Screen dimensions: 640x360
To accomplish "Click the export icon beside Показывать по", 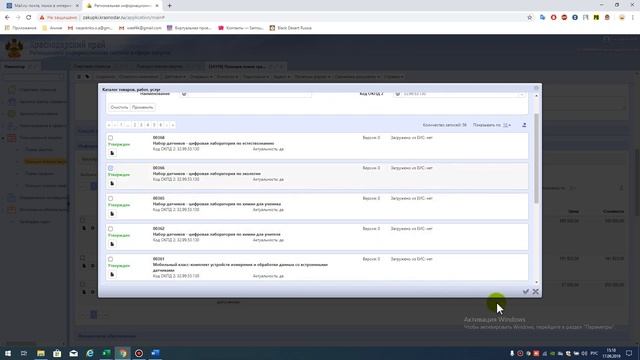I will coord(524,125).
